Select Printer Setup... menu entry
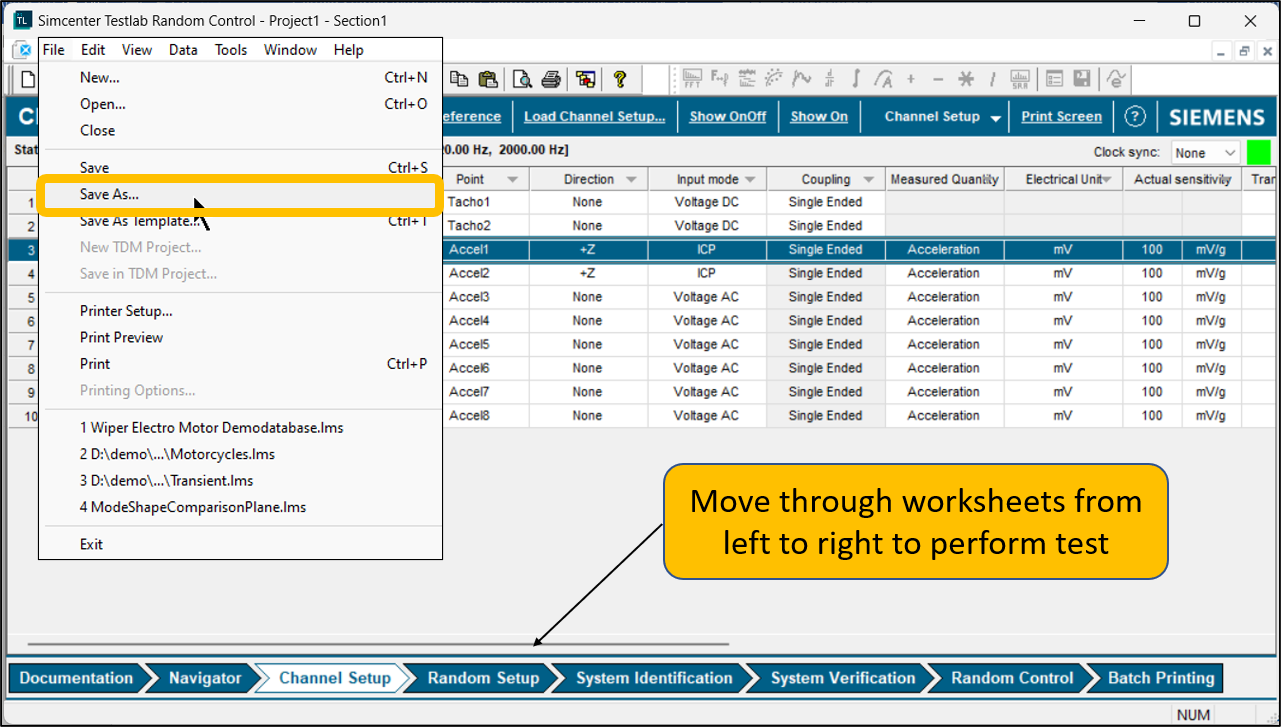Screen dimensions: 1281x727 [126, 311]
